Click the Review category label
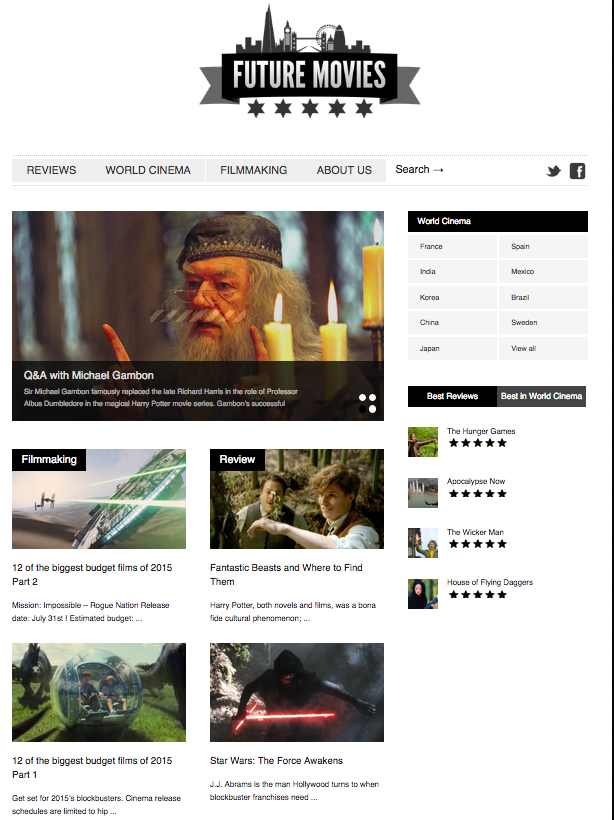614x820 pixels. tap(237, 460)
